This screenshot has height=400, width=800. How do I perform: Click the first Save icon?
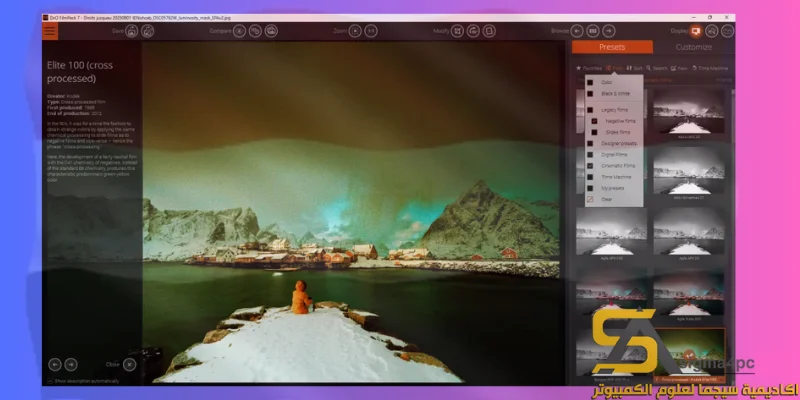[x=132, y=31]
